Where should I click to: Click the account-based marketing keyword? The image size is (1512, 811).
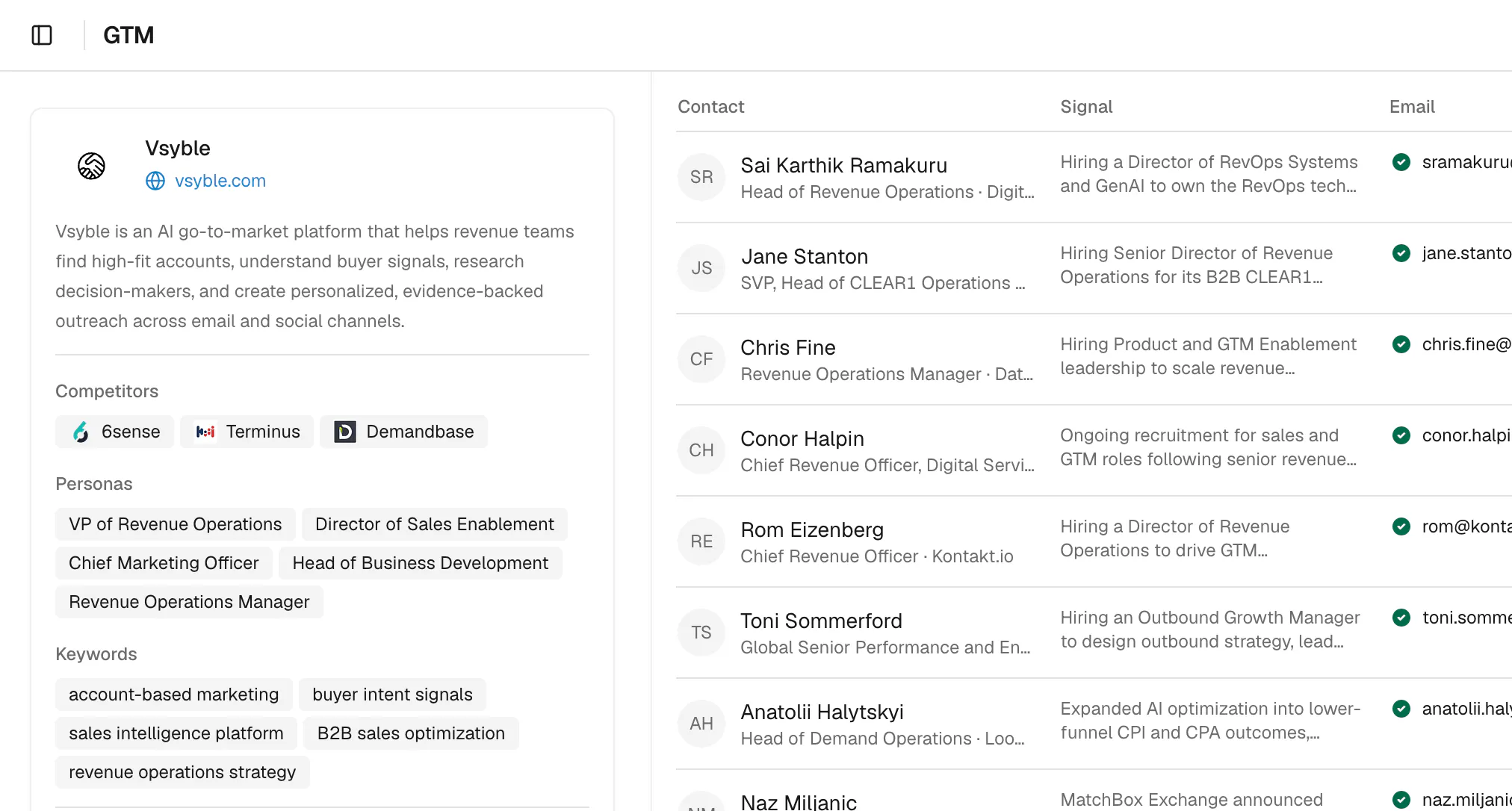click(x=174, y=695)
